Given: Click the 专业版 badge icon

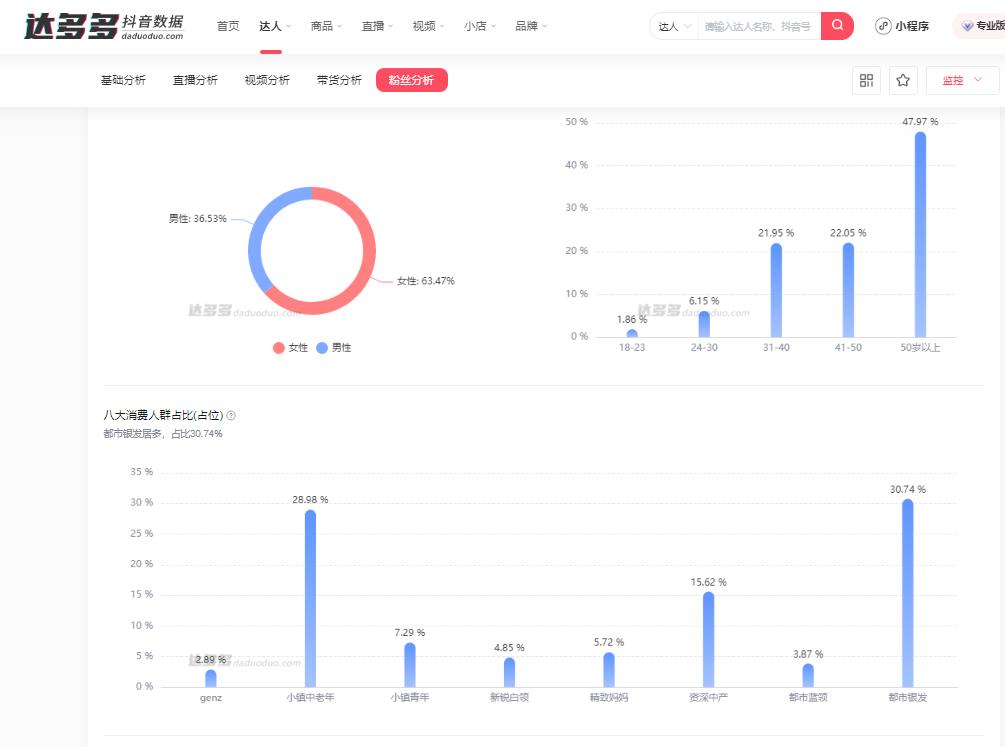Looking at the screenshot, I should point(966,26).
